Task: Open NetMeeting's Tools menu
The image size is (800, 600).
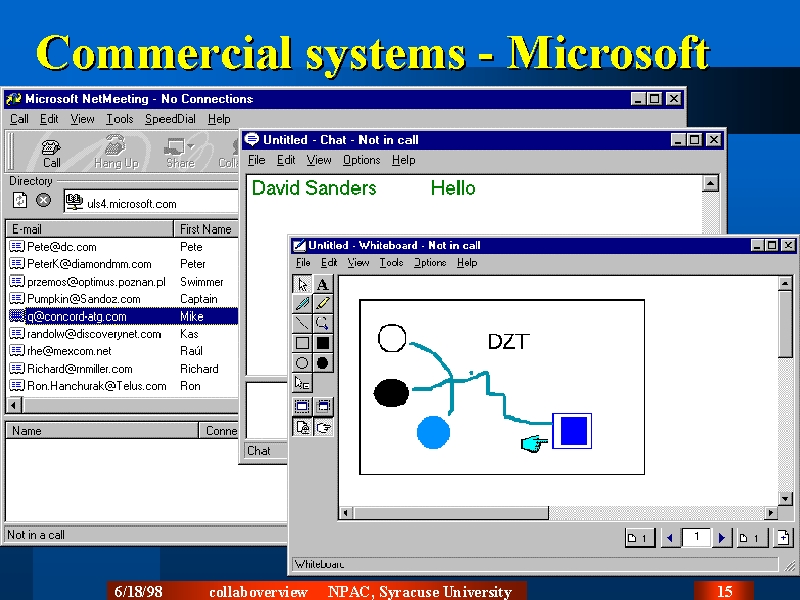Action: pyautogui.click(x=119, y=119)
